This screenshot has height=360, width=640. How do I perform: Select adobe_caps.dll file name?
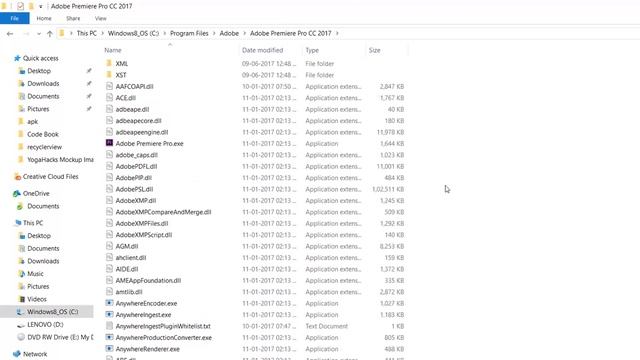pos(136,155)
